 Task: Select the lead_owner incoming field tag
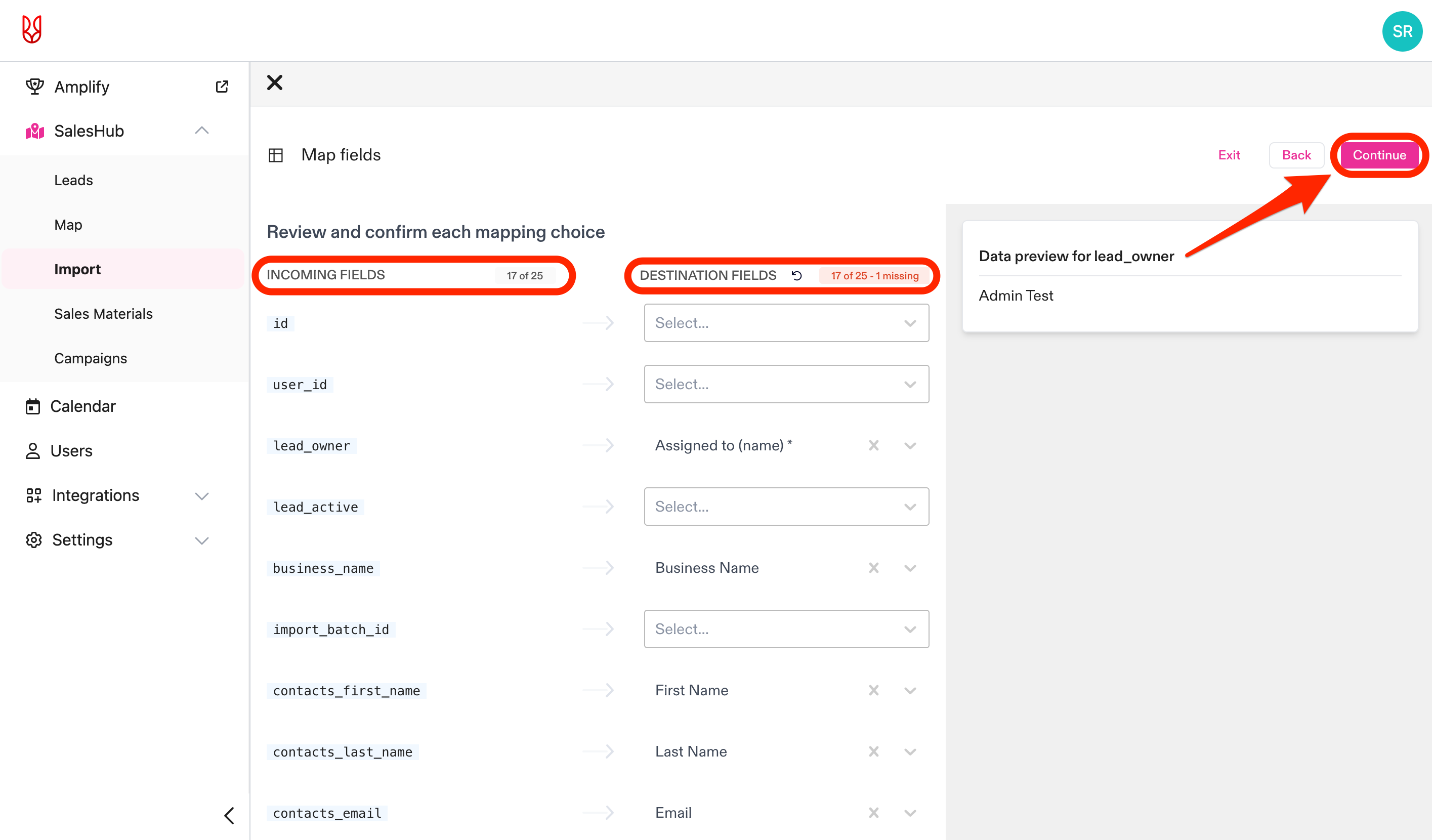point(311,446)
